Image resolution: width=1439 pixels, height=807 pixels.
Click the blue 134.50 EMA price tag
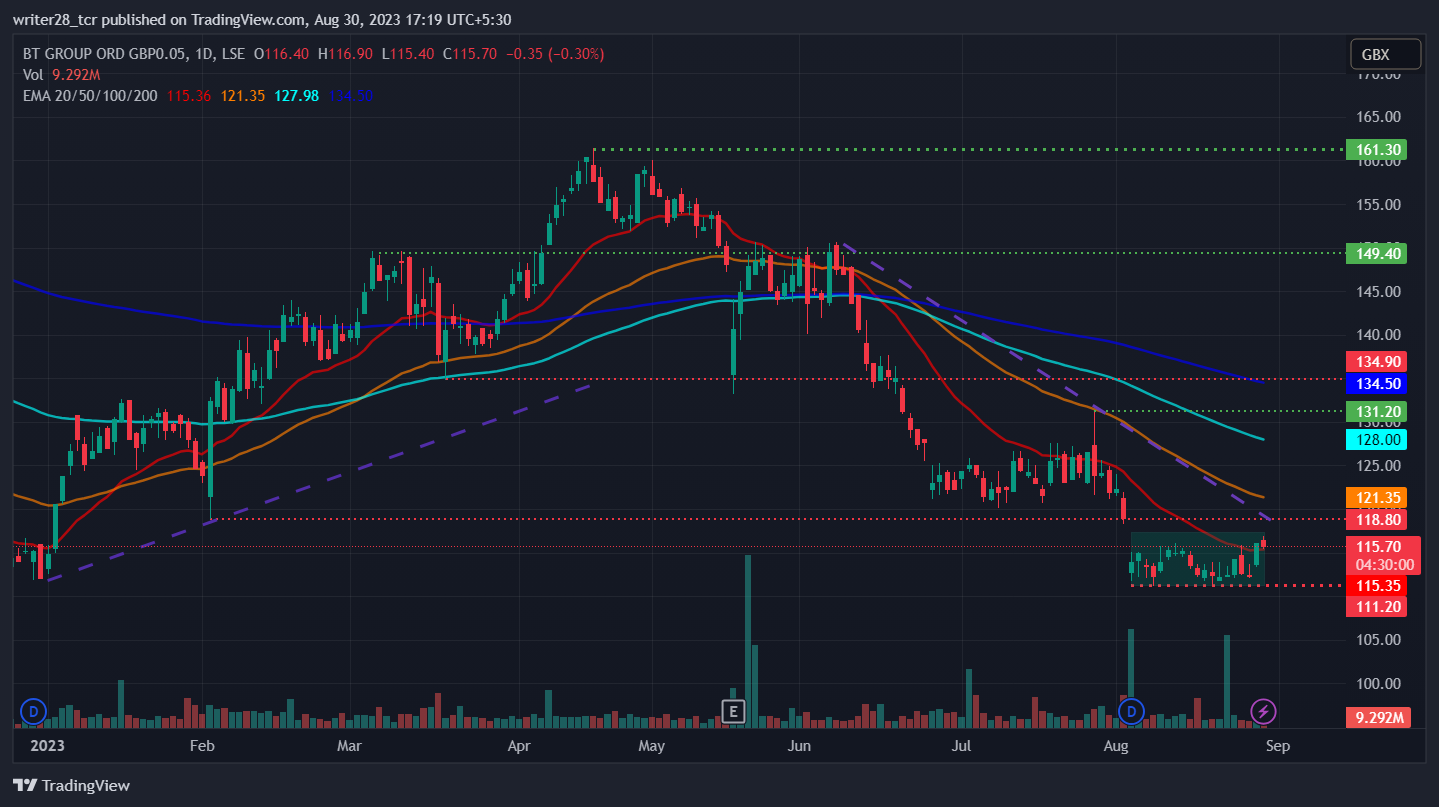pos(1377,382)
